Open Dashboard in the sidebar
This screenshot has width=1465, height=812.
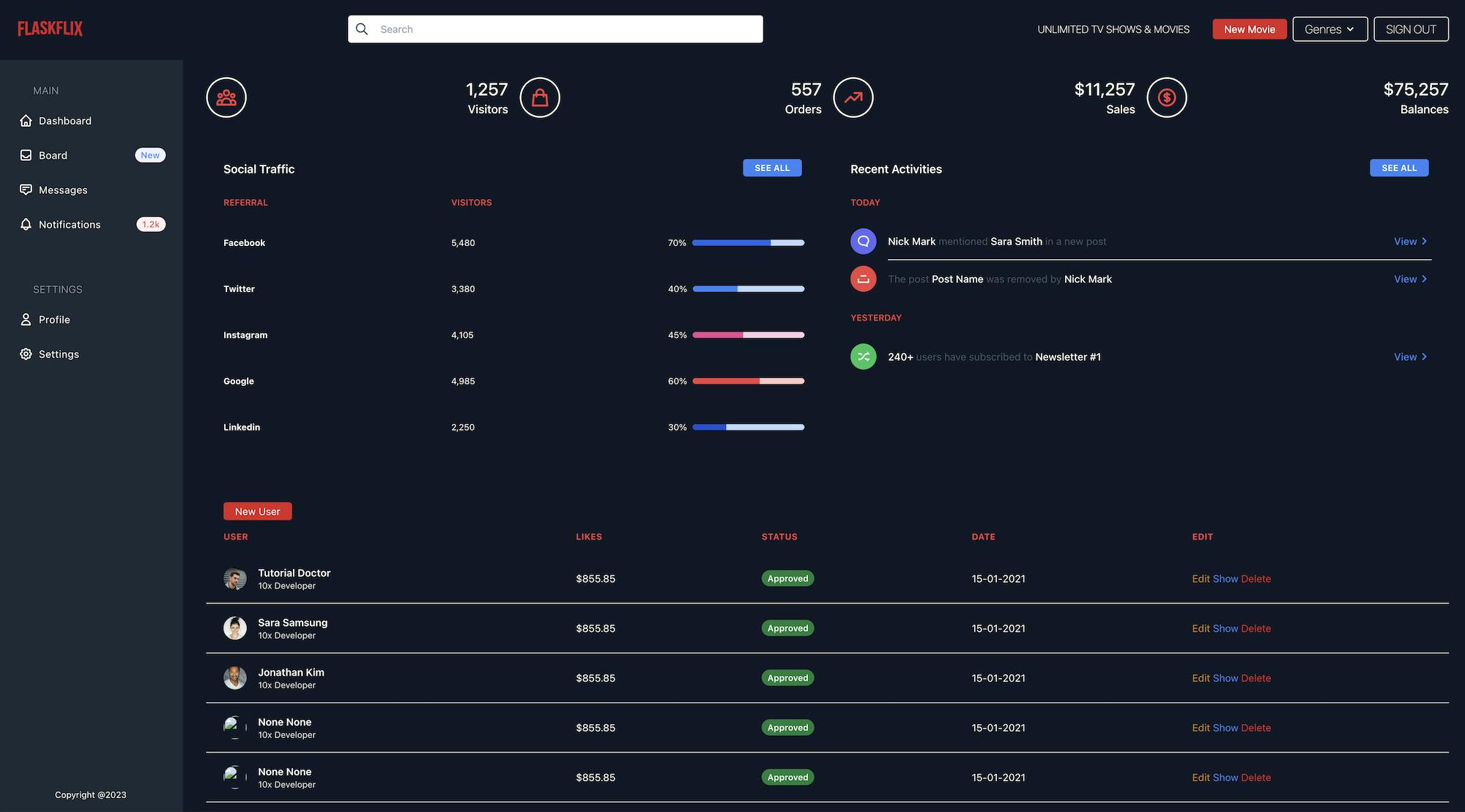[x=92, y=121]
